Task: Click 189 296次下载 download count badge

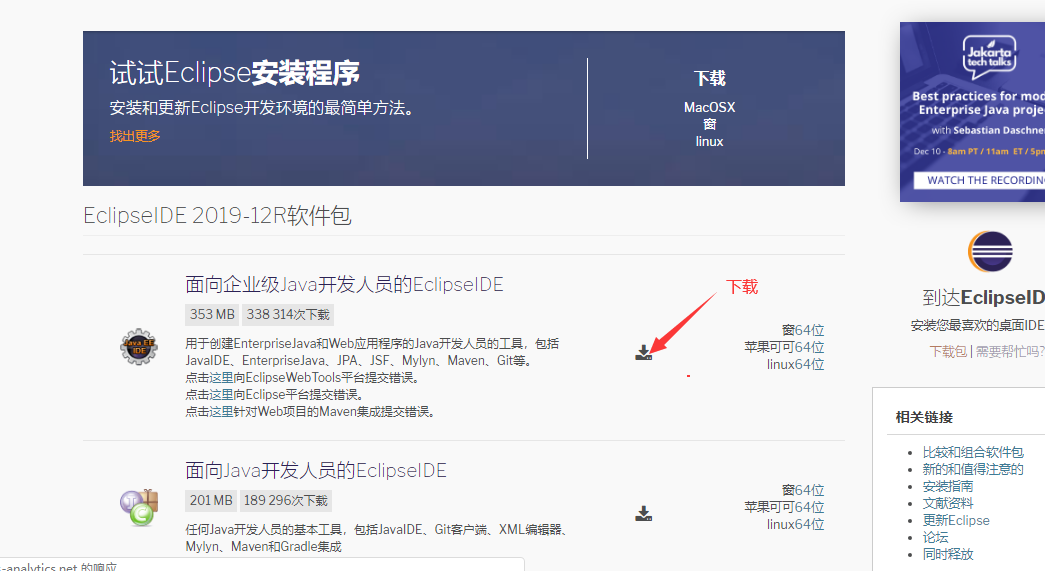Action: click(285, 500)
